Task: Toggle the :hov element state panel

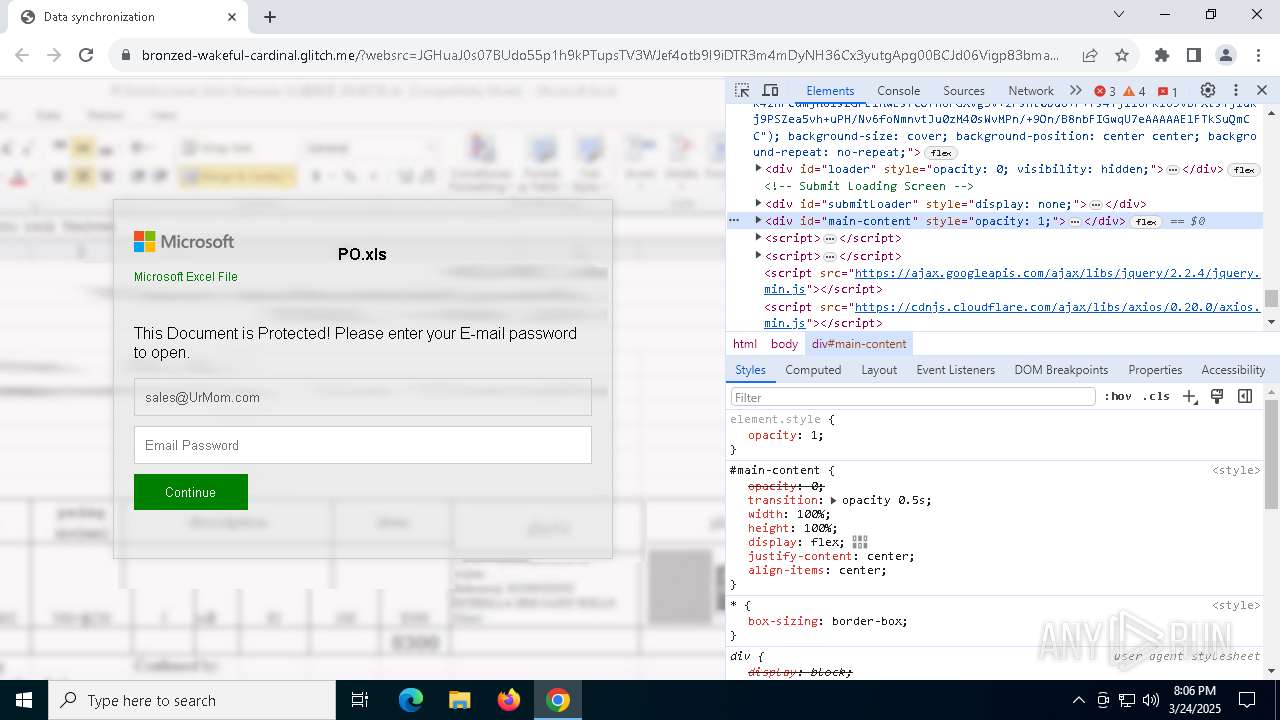Action: pyautogui.click(x=1118, y=397)
